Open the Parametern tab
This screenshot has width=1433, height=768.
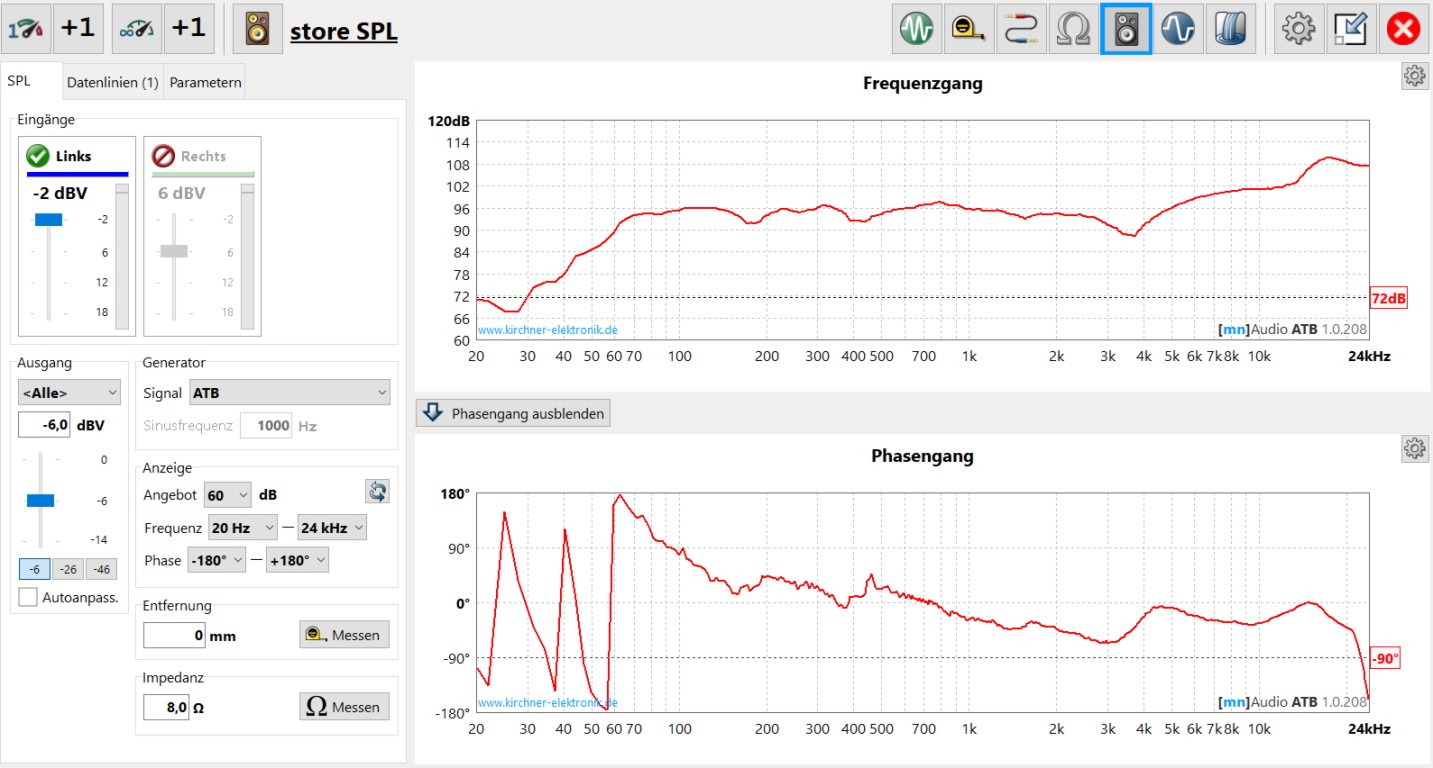205,83
